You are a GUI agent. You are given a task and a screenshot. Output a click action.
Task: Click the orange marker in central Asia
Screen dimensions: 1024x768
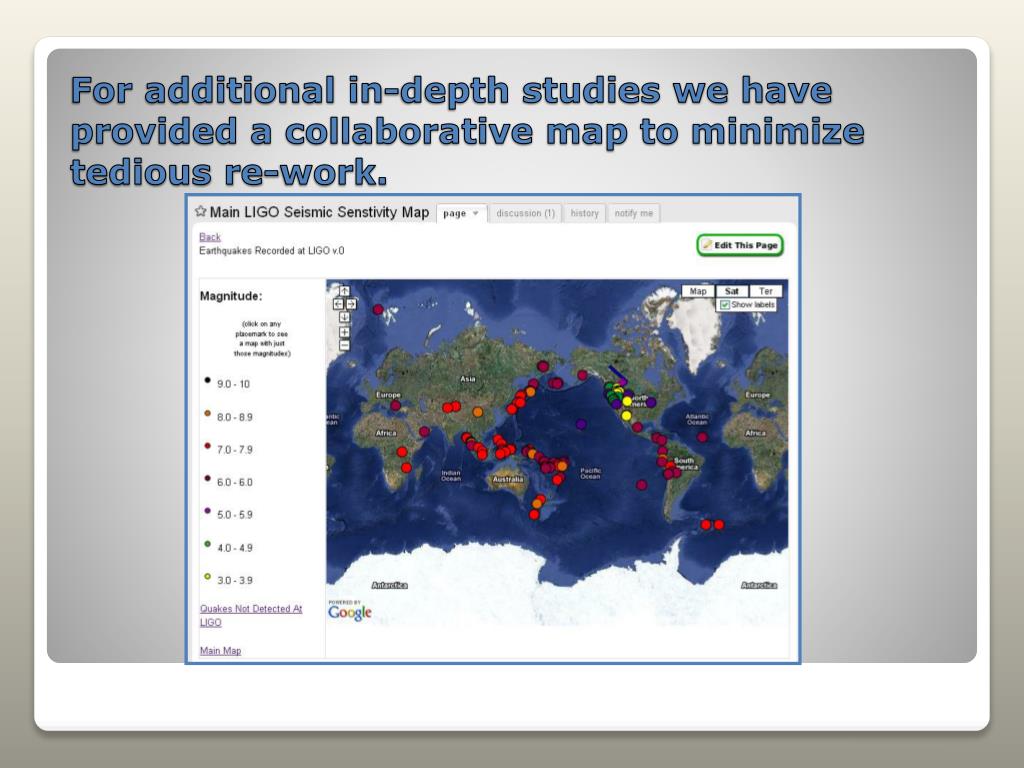(x=478, y=412)
